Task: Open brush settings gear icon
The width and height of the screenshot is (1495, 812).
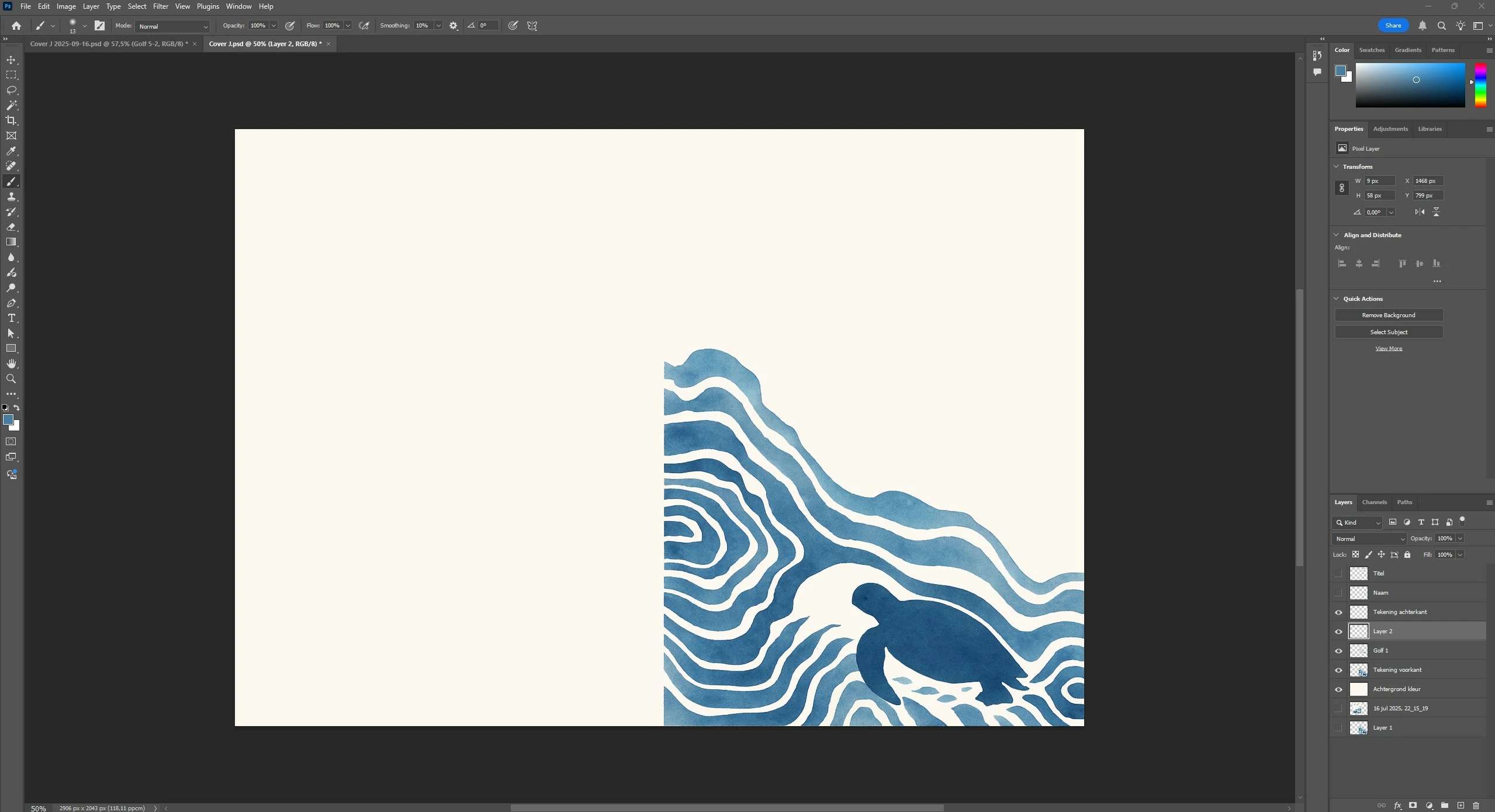Action: (x=454, y=26)
